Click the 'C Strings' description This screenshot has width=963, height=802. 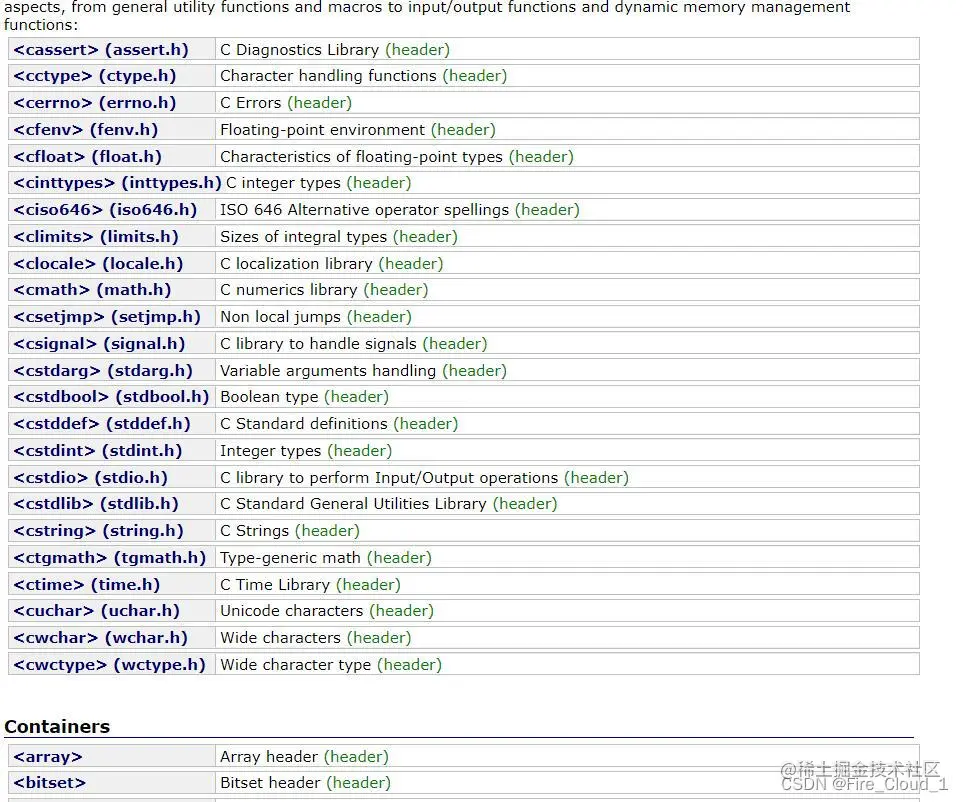pos(254,531)
